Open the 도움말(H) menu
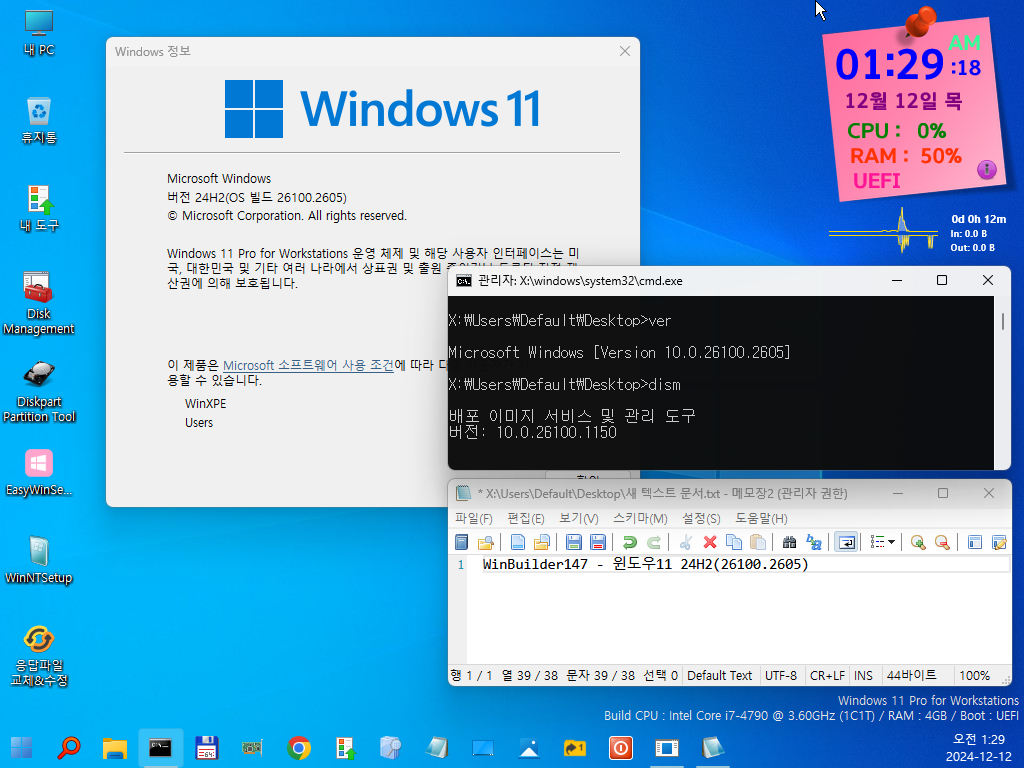Image resolution: width=1024 pixels, height=768 pixels. click(761, 518)
